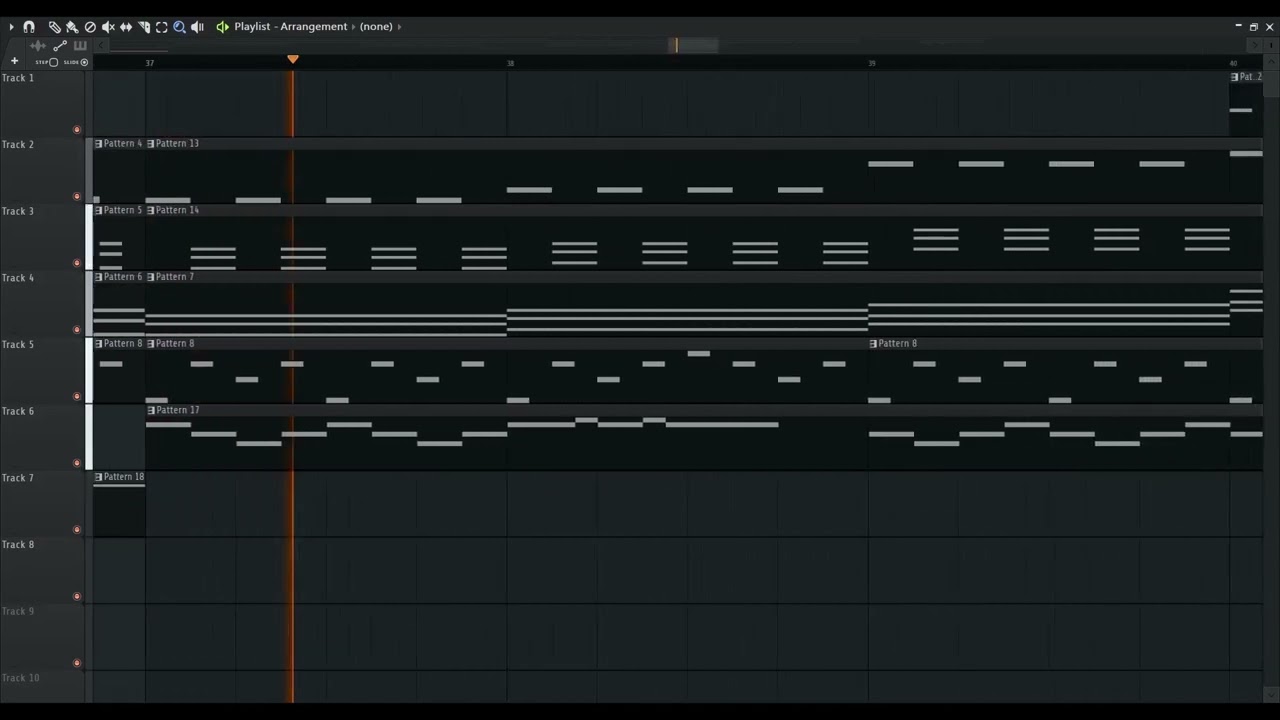Select the Track 3 header label

[18, 211]
